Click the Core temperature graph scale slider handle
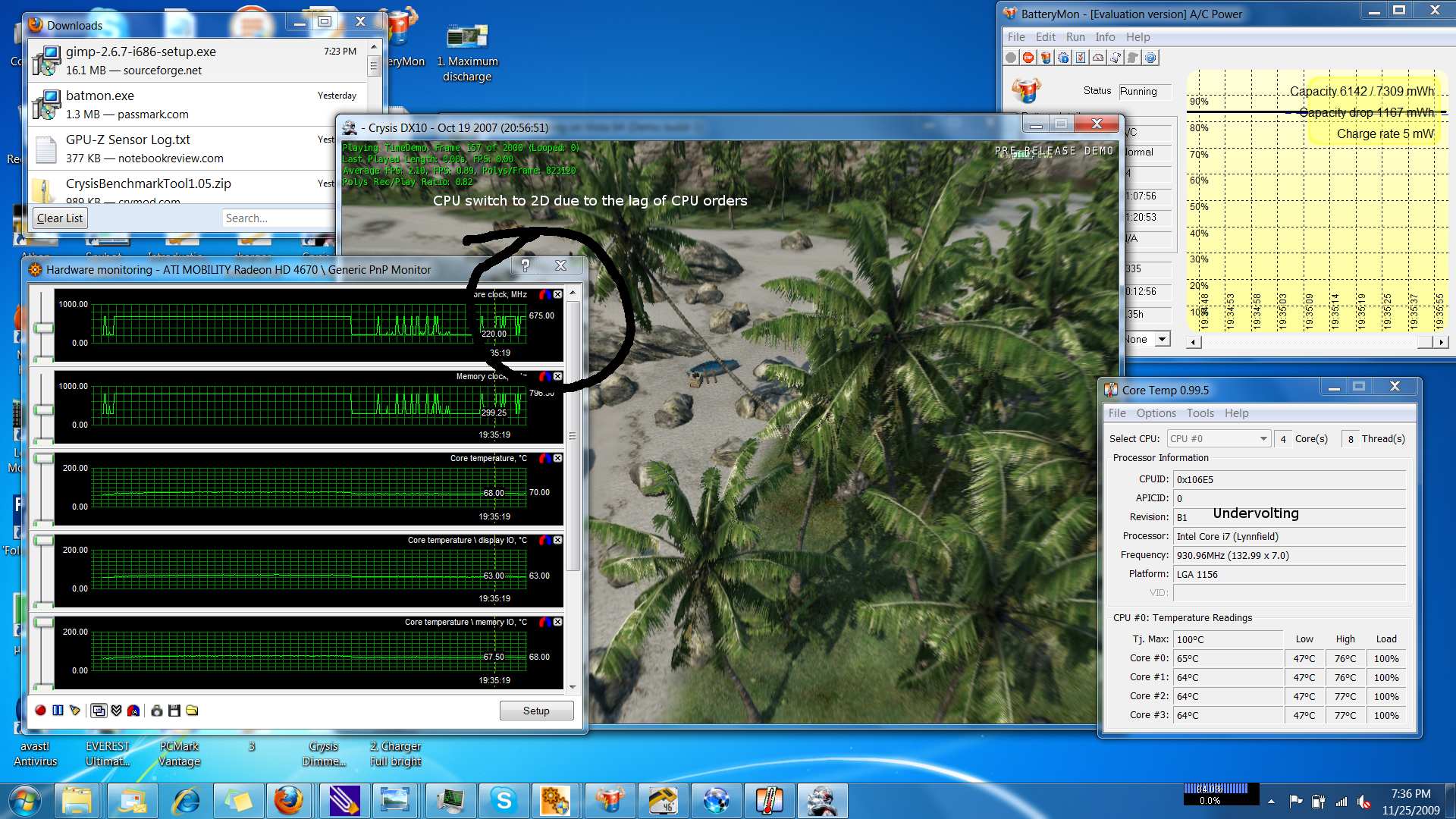This screenshot has width=1456, height=819. 43,458
